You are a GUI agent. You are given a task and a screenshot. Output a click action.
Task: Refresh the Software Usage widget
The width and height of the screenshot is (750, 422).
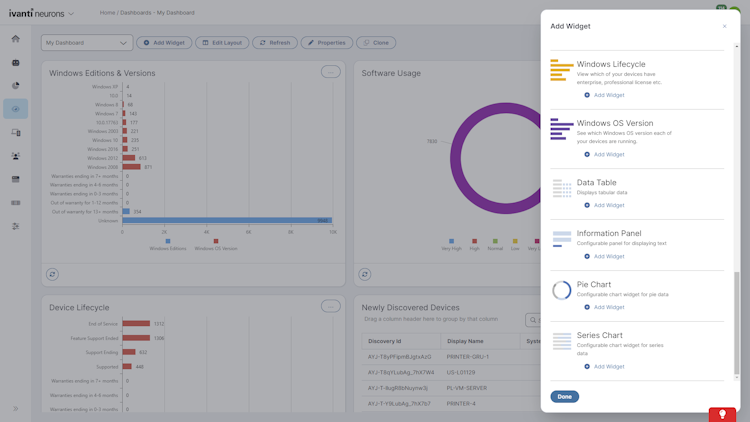pos(365,274)
